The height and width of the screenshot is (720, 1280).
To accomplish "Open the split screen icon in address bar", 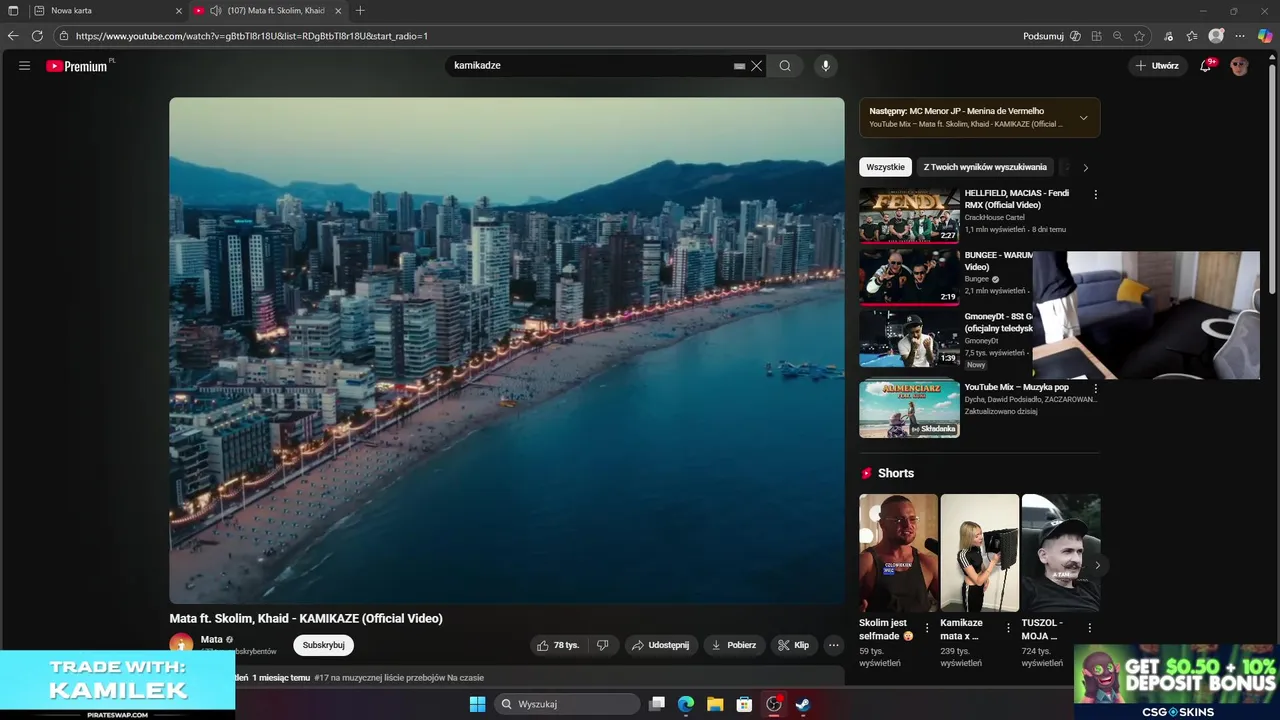I will (x=1096, y=36).
